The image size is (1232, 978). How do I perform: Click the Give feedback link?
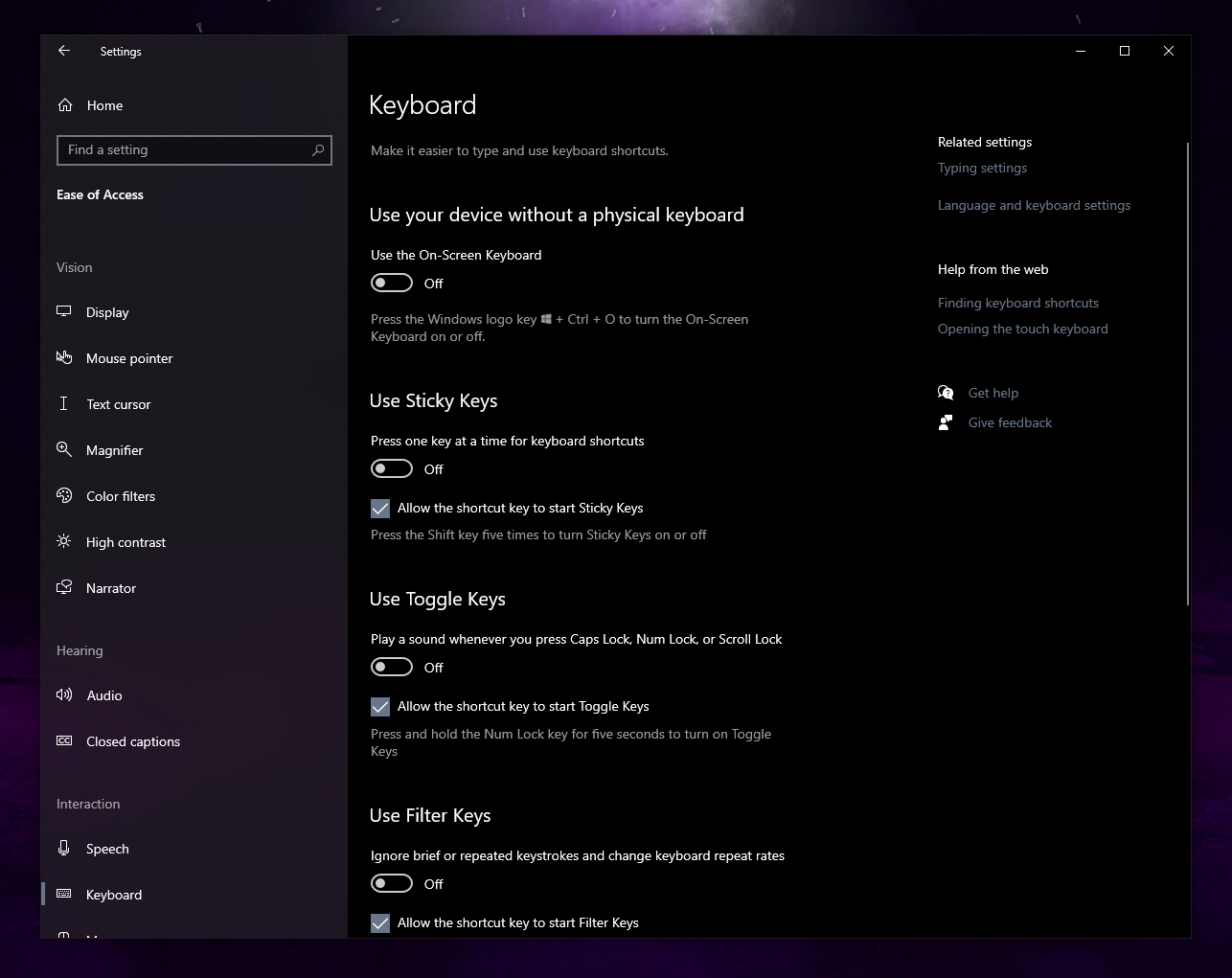click(1010, 422)
